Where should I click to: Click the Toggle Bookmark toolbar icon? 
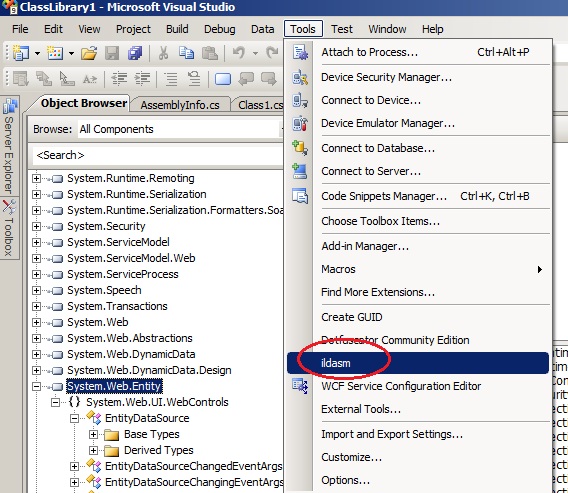click(x=223, y=79)
